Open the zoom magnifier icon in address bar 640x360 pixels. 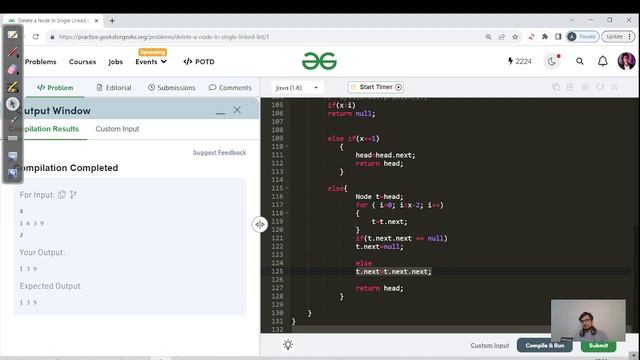tap(488, 37)
